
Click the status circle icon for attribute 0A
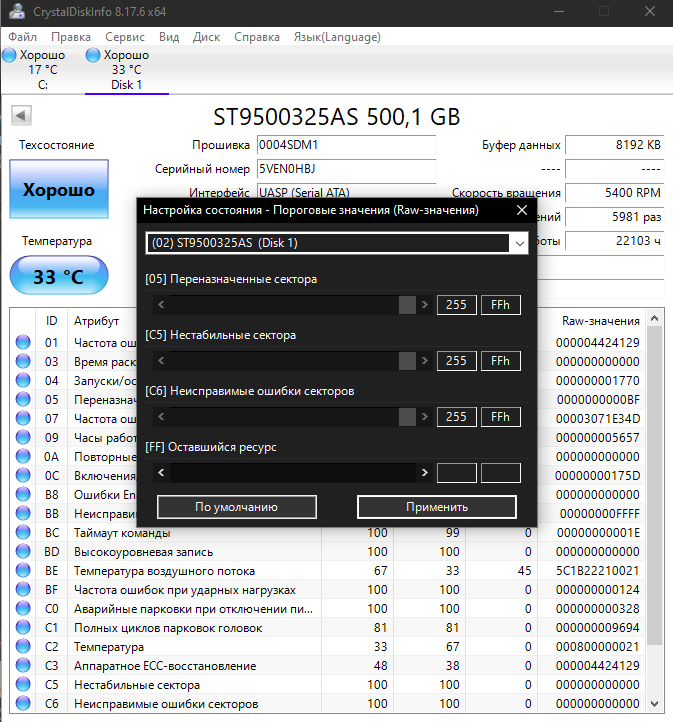tap(23, 456)
